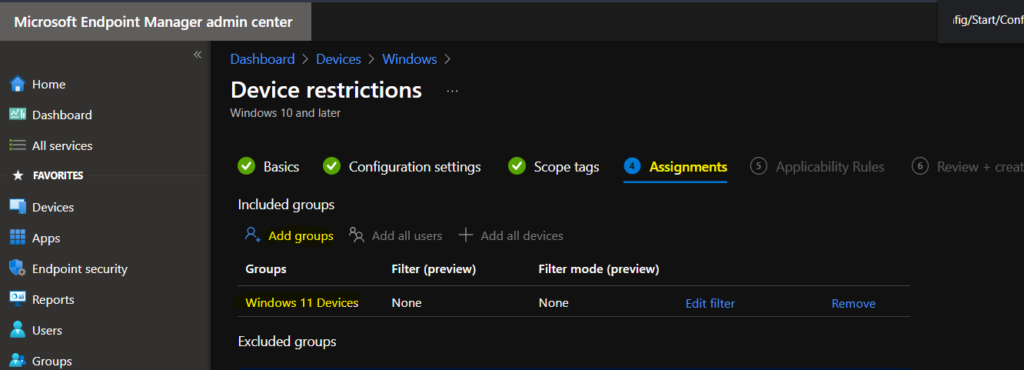Click the Reports screen icon
Screen dimensions: 1024x370
click(x=18, y=299)
